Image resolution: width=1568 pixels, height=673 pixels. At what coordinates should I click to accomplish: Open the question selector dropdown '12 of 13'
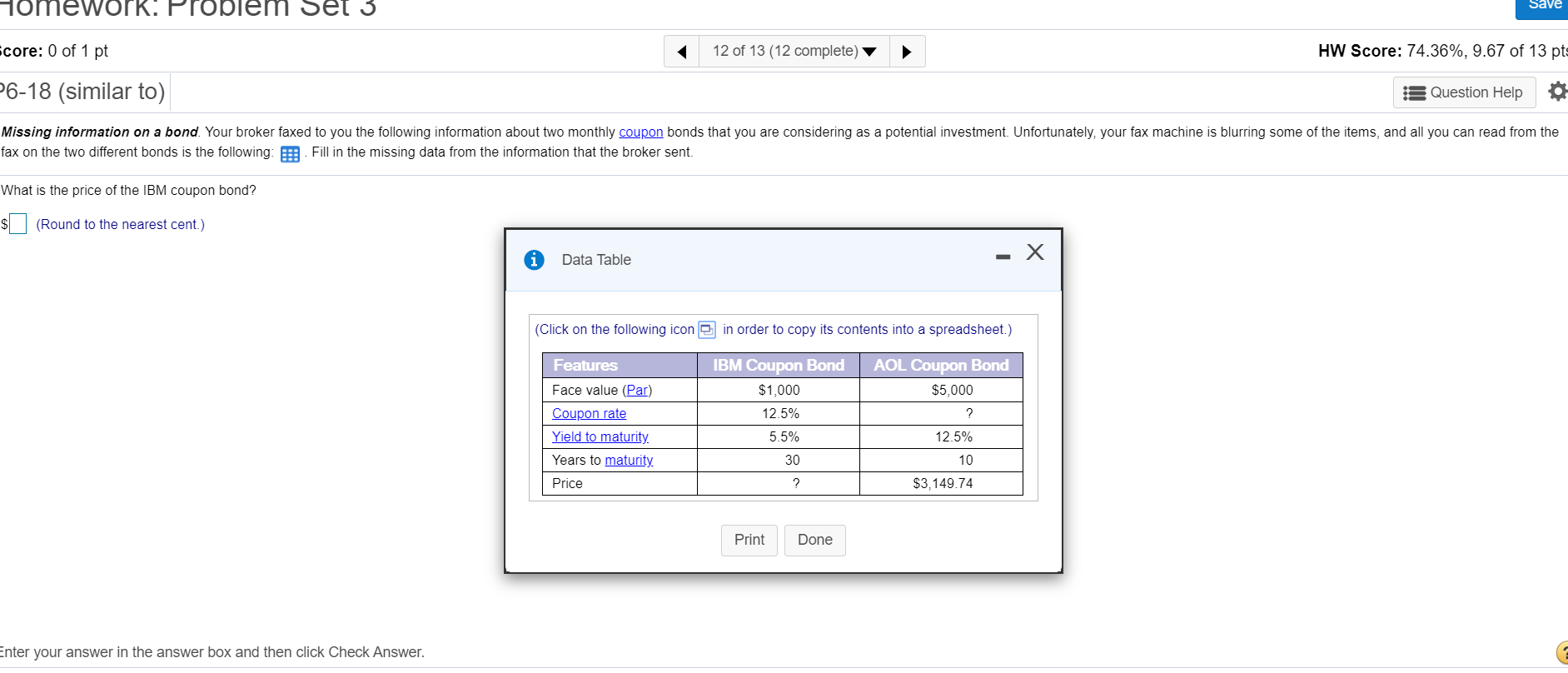pos(794,52)
